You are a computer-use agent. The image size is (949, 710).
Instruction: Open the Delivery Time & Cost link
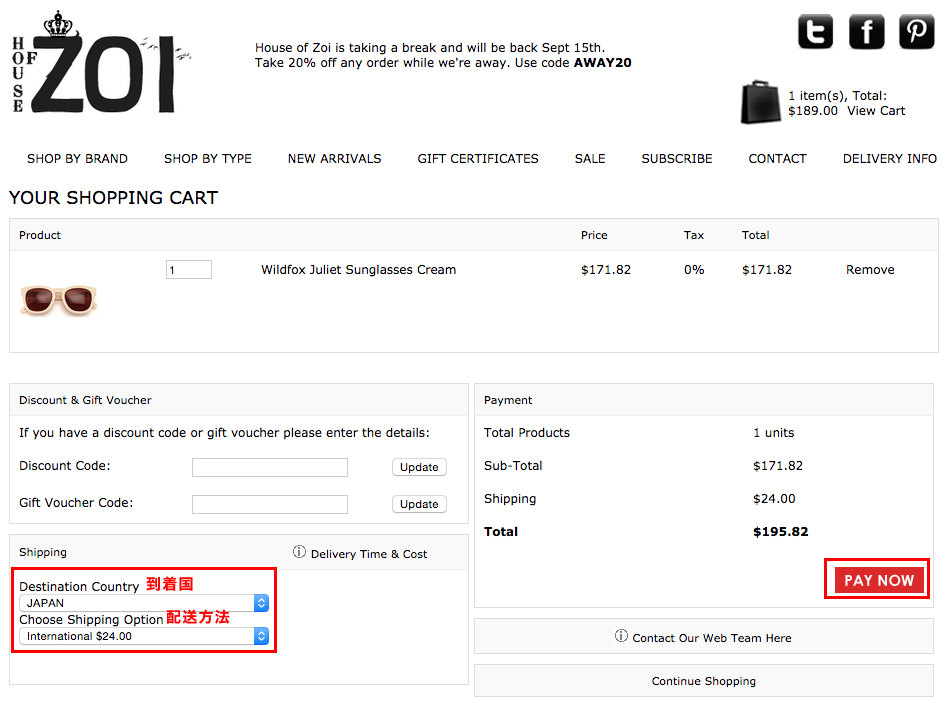click(x=369, y=554)
